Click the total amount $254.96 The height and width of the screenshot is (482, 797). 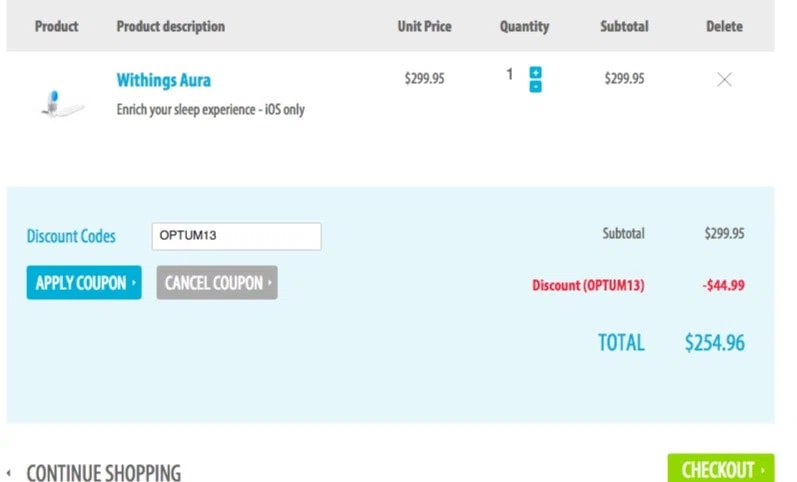pos(715,343)
